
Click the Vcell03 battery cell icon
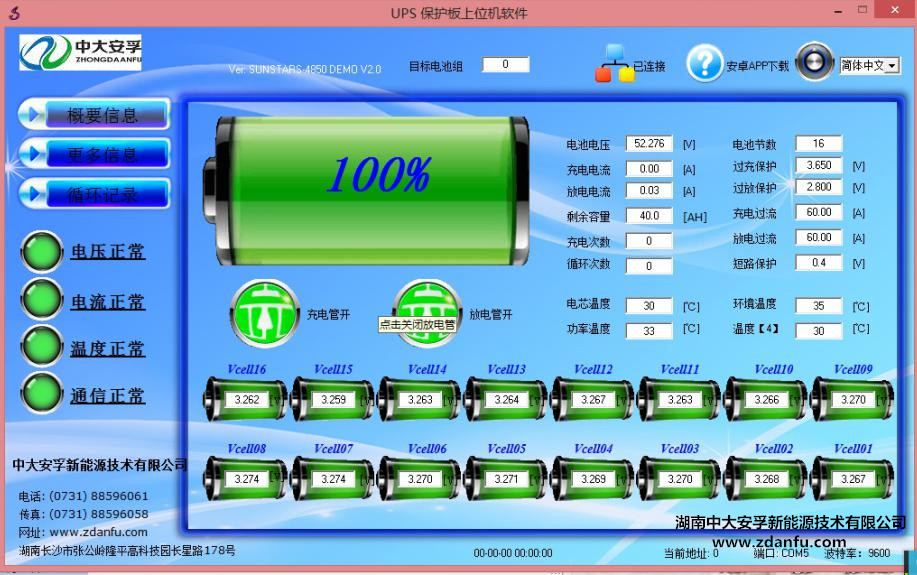679,479
